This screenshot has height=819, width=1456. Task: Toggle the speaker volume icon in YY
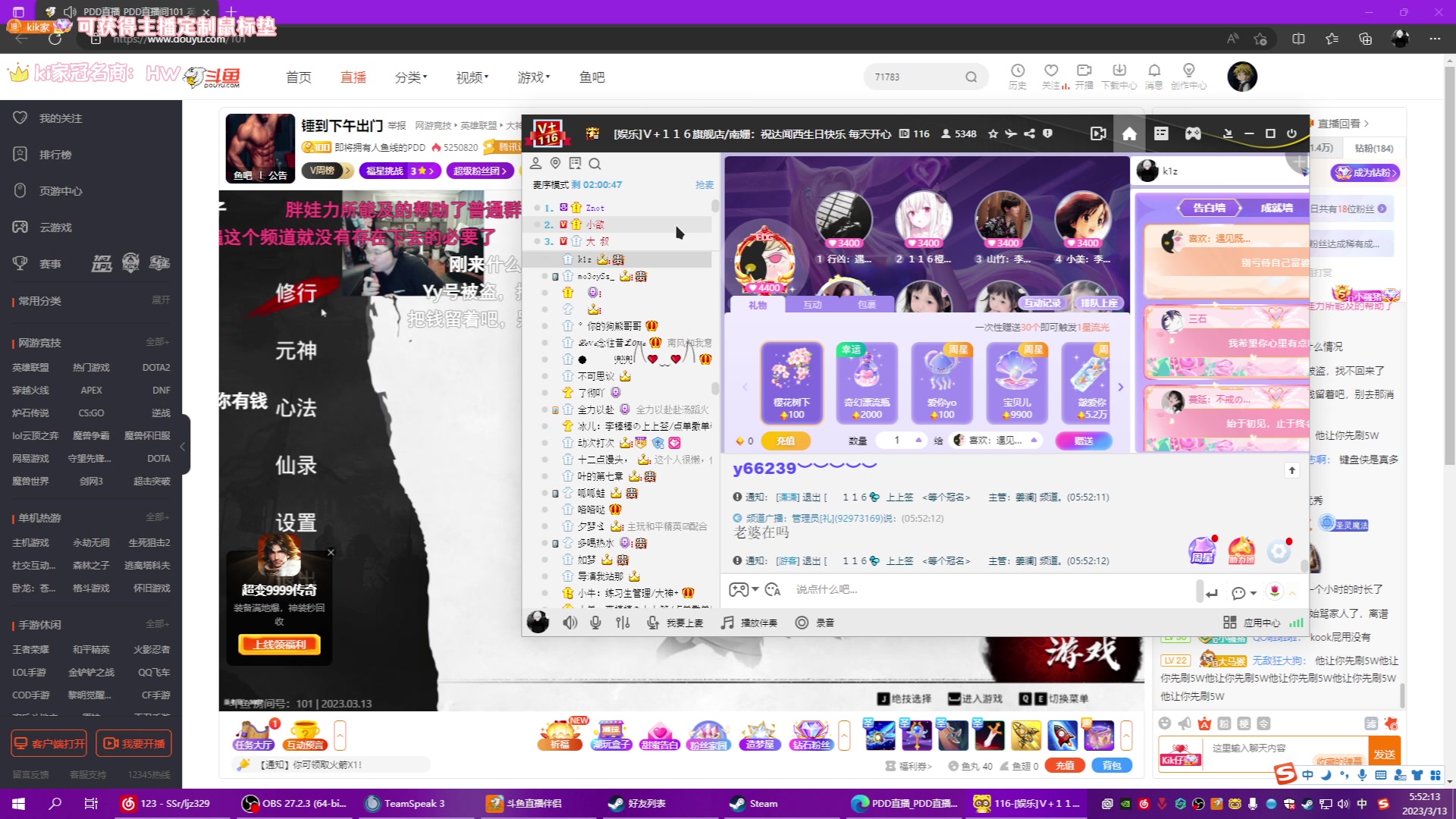click(x=570, y=623)
